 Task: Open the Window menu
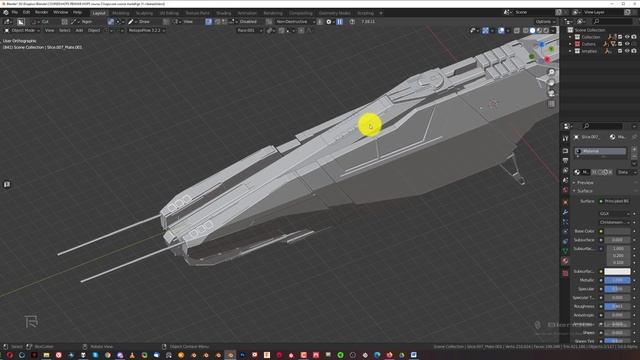(x=60, y=12)
